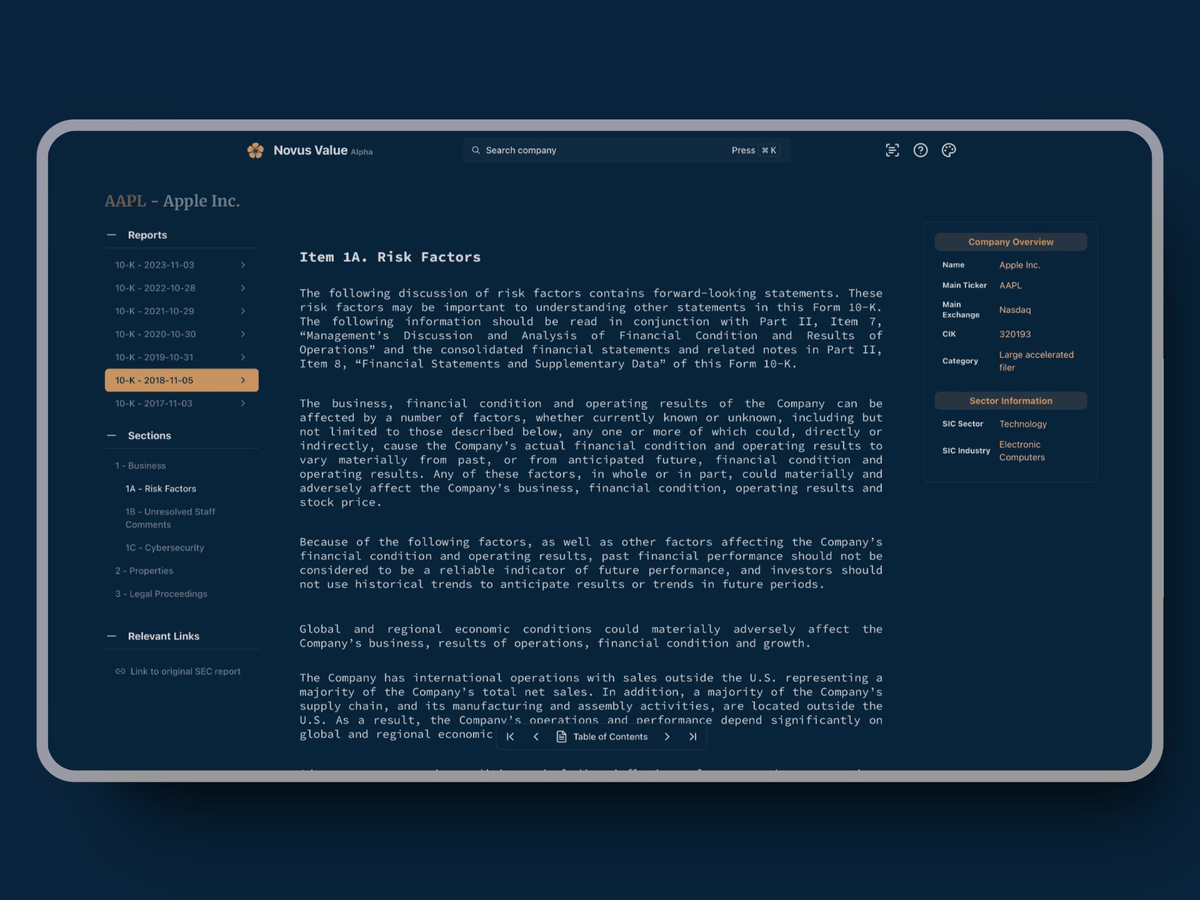1200x900 pixels.
Task: Open the help question mark icon
Action: 921,150
